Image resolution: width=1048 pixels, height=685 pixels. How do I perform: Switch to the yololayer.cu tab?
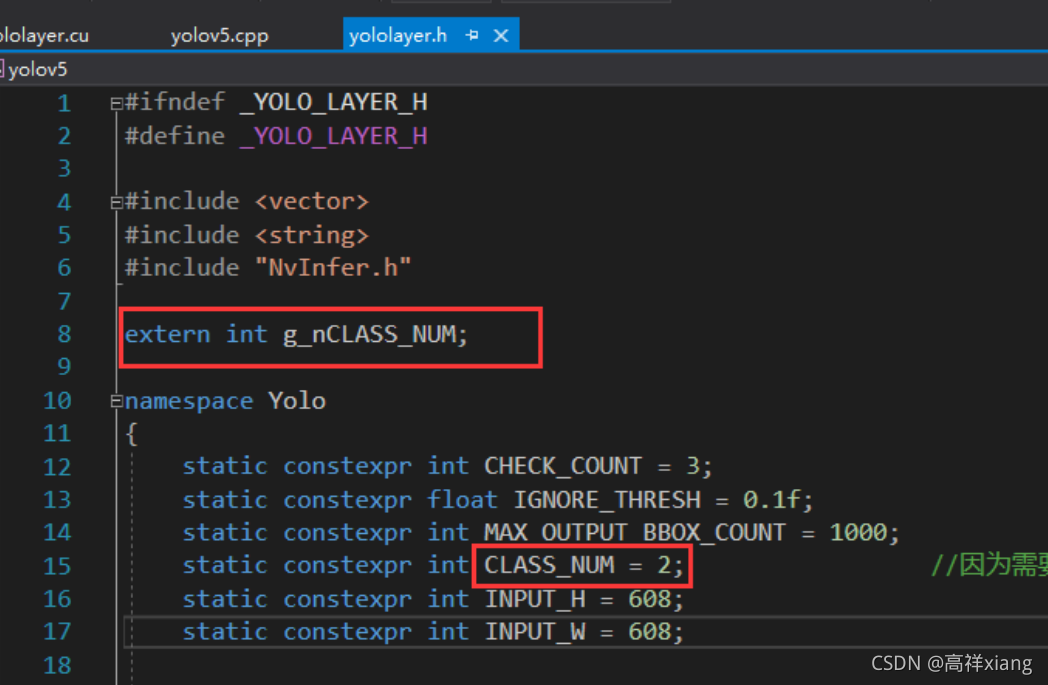coord(44,35)
